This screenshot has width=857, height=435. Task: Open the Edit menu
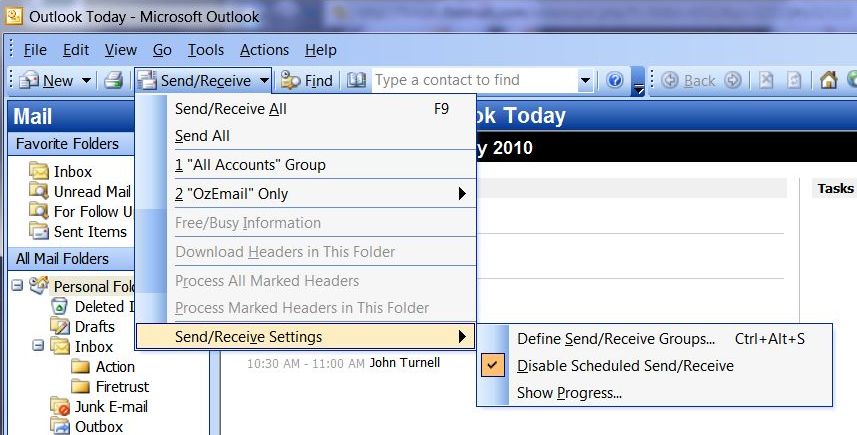coord(75,50)
